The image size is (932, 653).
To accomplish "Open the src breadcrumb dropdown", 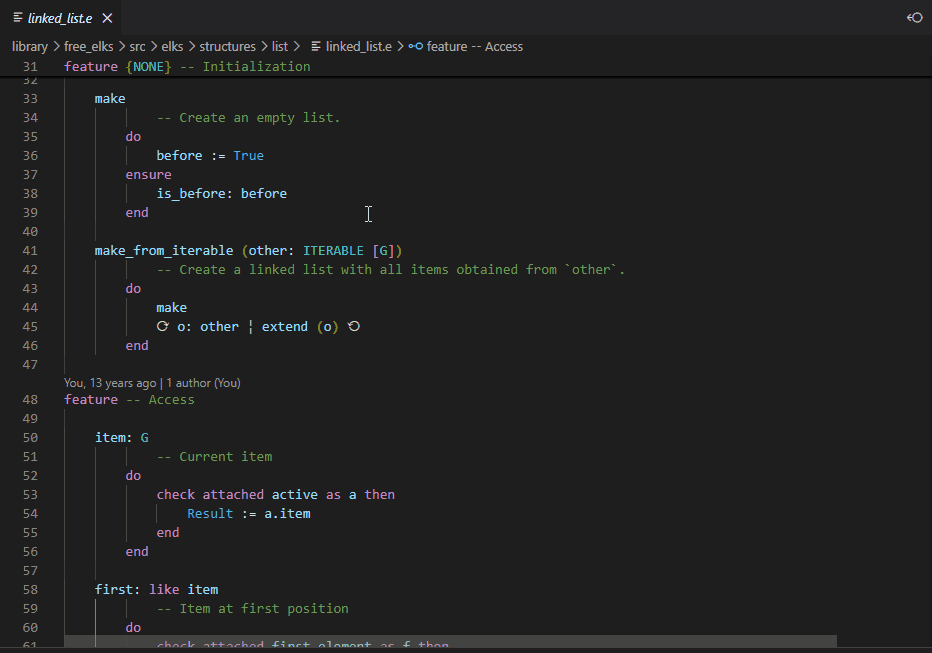I will click(x=137, y=46).
